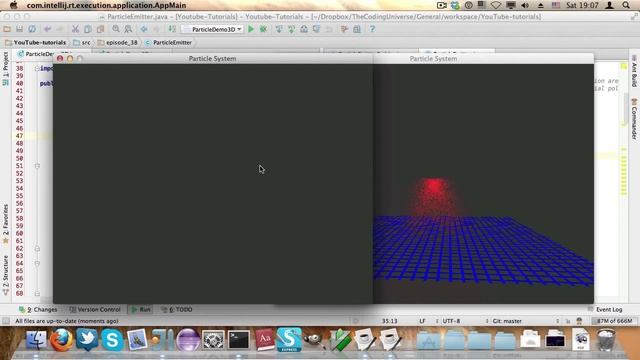Change the UTF-8 file encoding

(x=451, y=321)
